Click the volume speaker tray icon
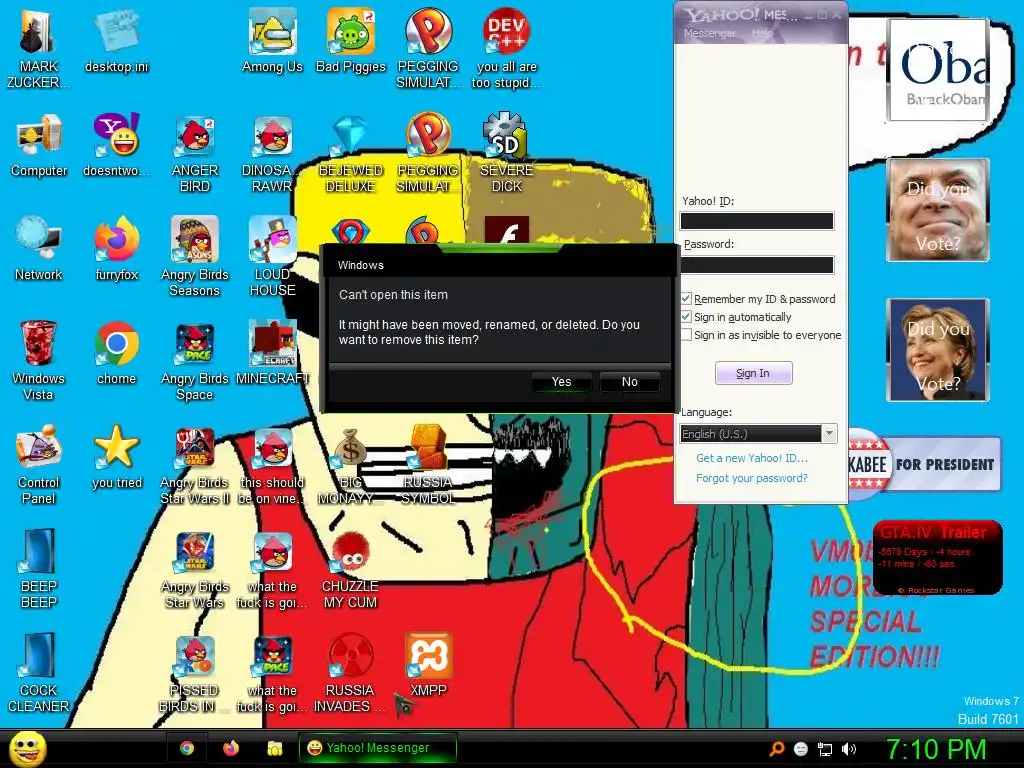Screen dimensions: 1024x768 coord(849,749)
